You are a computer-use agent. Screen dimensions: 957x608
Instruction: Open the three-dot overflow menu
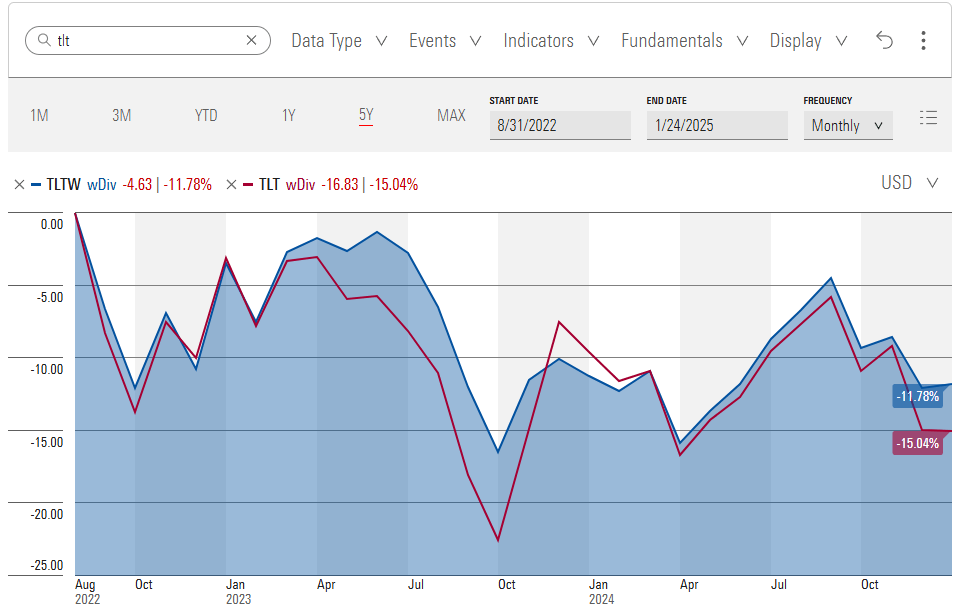[923, 40]
